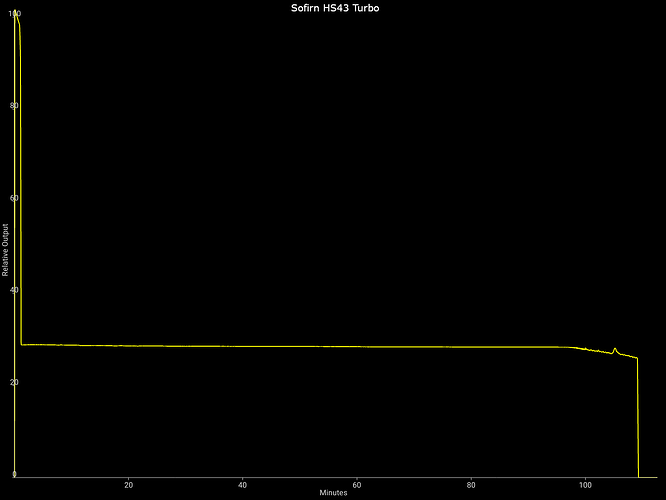This screenshot has height=500, width=666.
Task: Click the small bump near 105 minutes
Action: pyautogui.click(x=615, y=349)
